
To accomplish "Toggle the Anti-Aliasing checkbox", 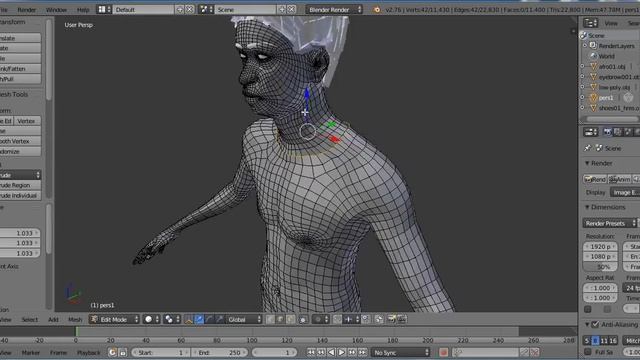I will (595, 324).
